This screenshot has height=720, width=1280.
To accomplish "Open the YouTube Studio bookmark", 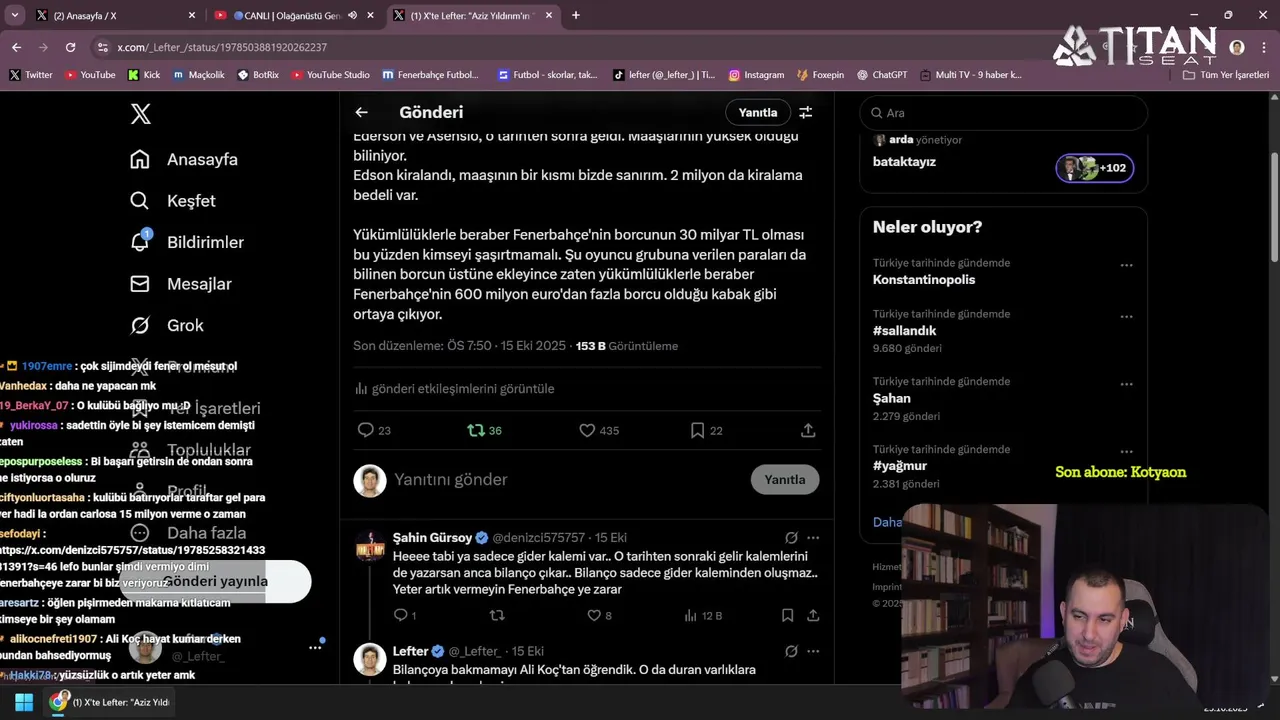I will (x=331, y=75).
